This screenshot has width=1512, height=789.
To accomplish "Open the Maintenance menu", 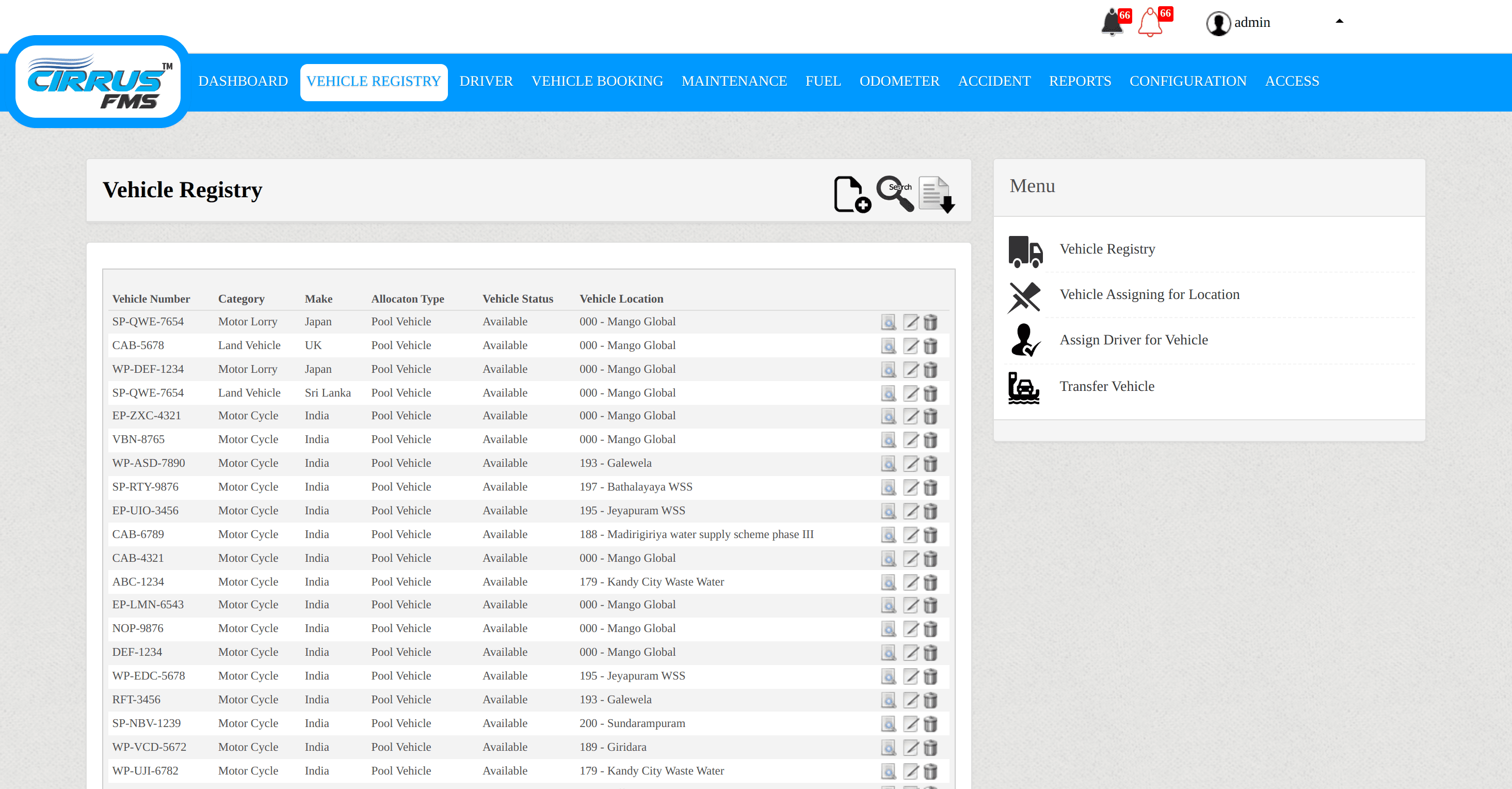I will (734, 81).
